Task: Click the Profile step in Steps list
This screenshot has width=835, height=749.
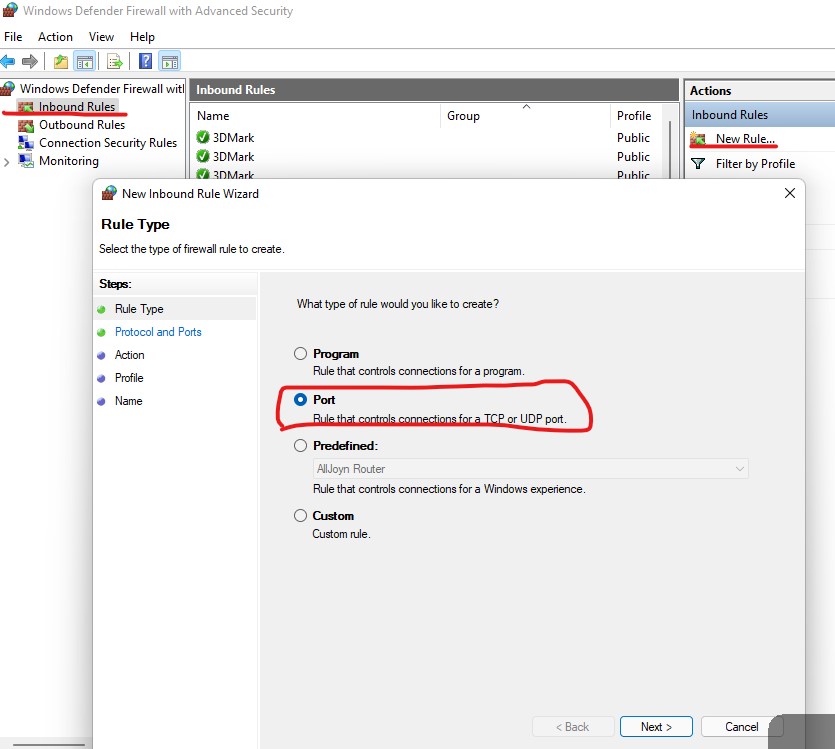Action: [x=129, y=377]
